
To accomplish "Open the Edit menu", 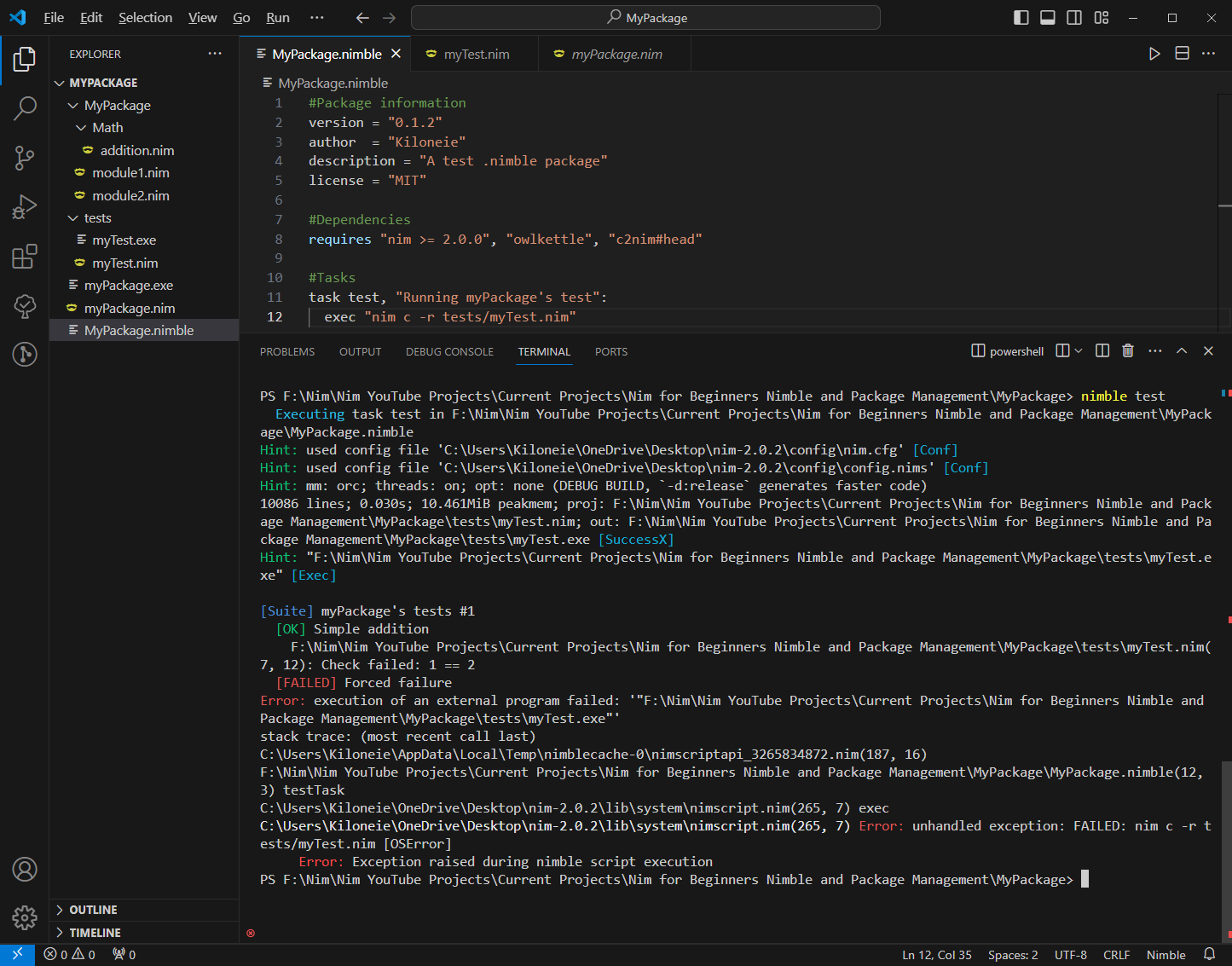I will coord(91,18).
